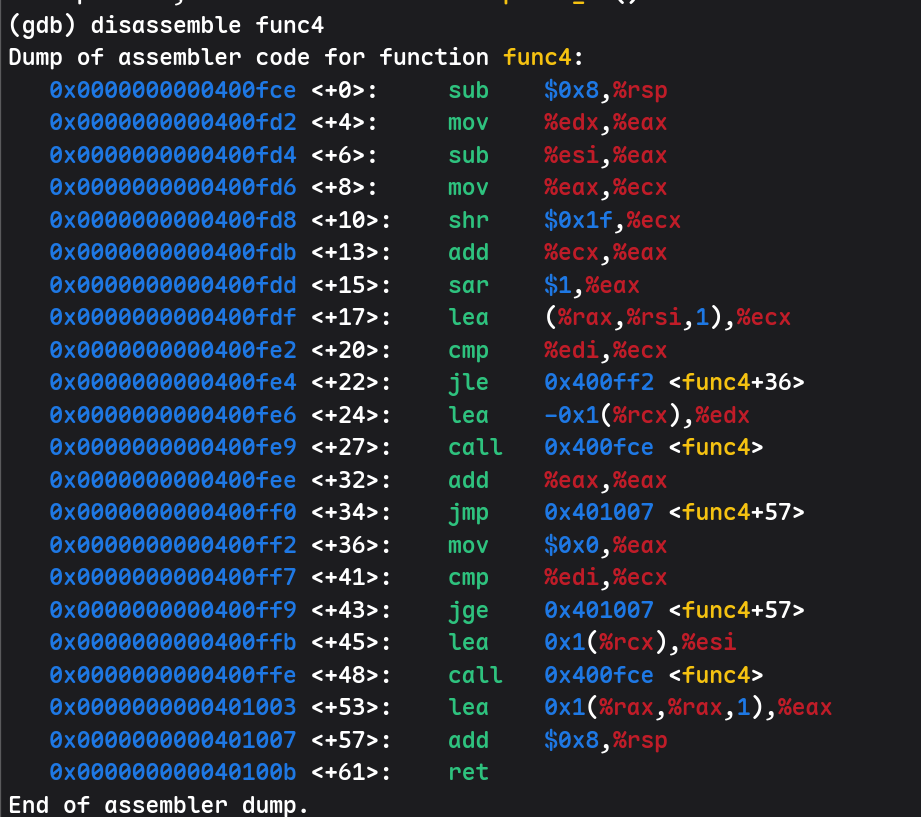Click operand '(%rax,%rsi,1),%ecx'

(668, 318)
